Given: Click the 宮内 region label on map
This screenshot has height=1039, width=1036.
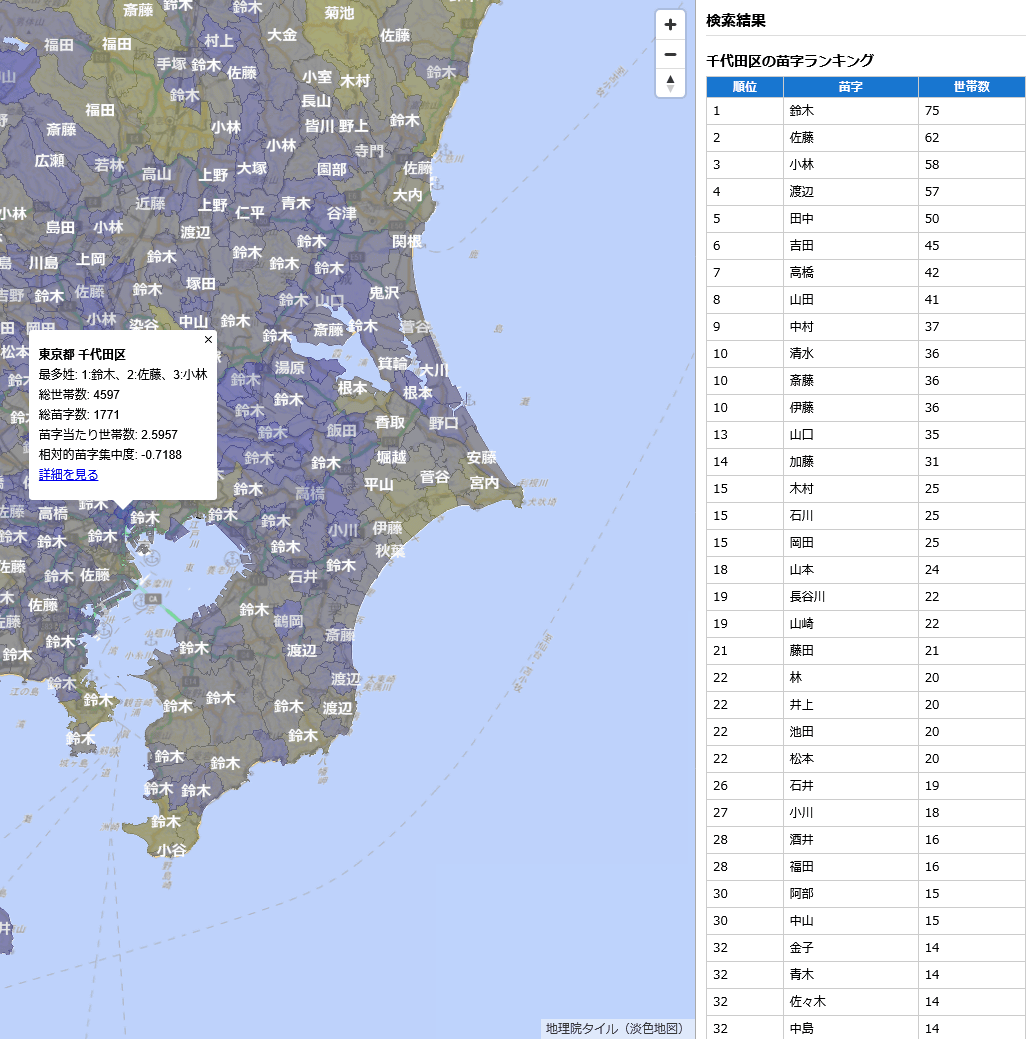Looking at the screenshot, I should (x=483, y=483).
